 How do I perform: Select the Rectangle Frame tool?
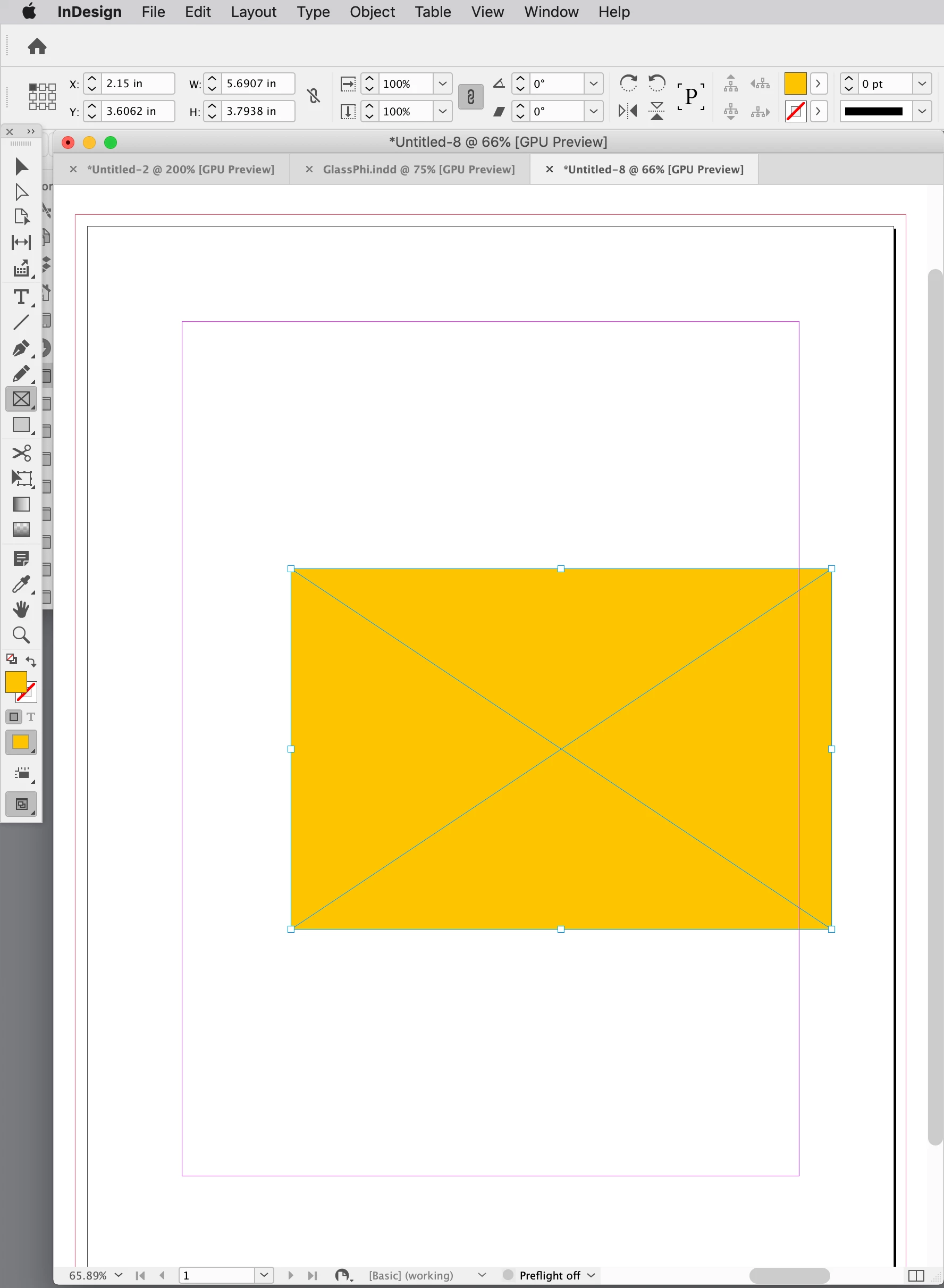click(x=21, y=399)
